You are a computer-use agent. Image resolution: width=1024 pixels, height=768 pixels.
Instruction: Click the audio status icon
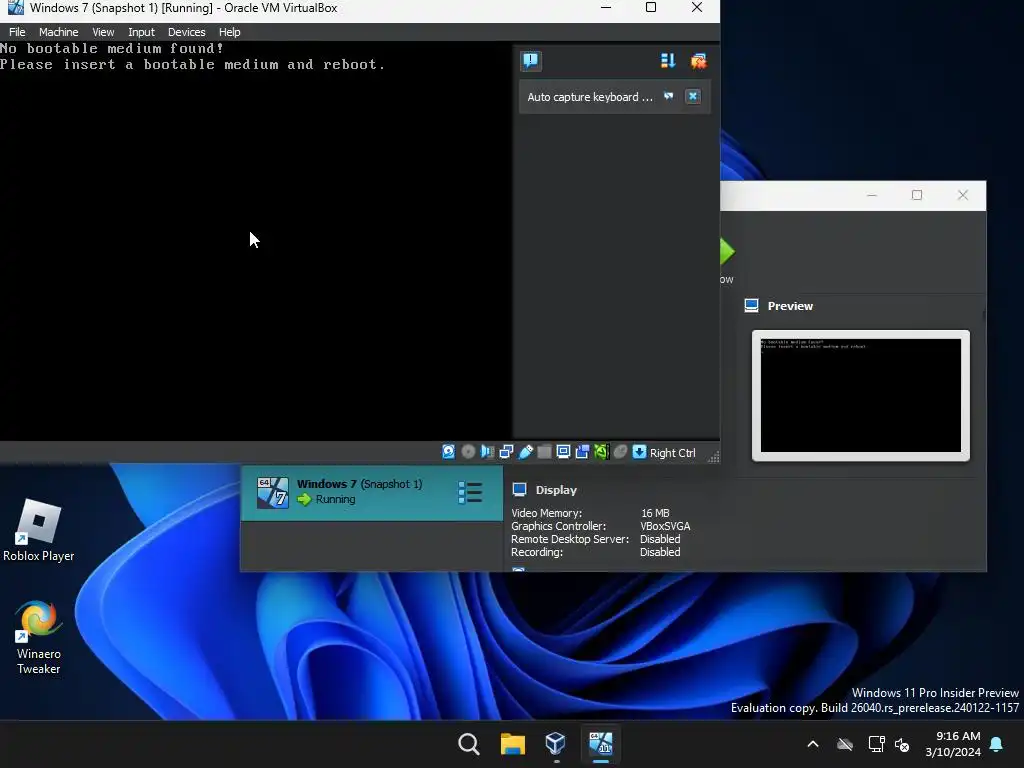click(x=487, y=452)
